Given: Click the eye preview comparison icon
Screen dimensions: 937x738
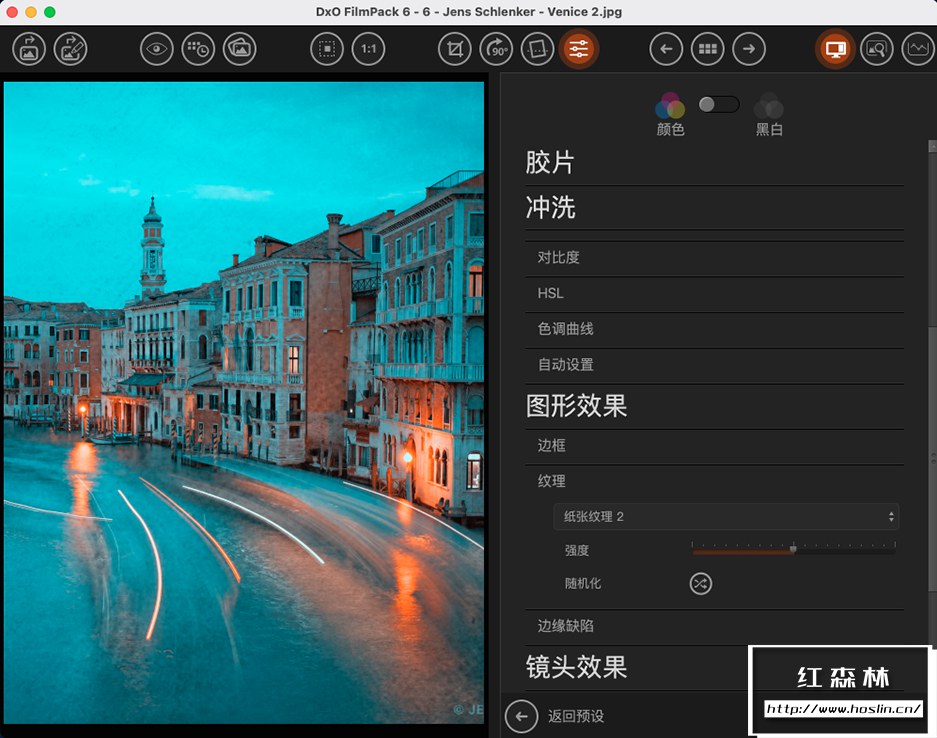Looking at the screenshot, I should click(156, 48).
